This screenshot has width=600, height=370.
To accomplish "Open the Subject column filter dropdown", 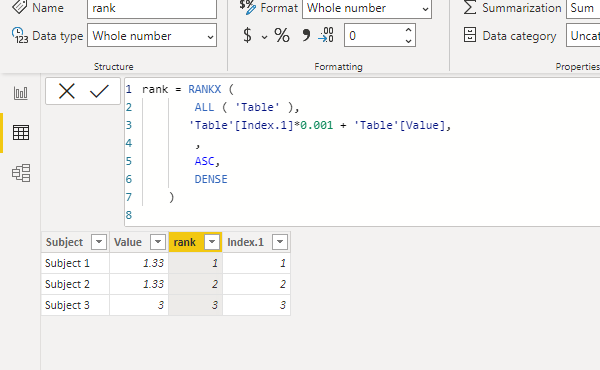I will point(99,242).
